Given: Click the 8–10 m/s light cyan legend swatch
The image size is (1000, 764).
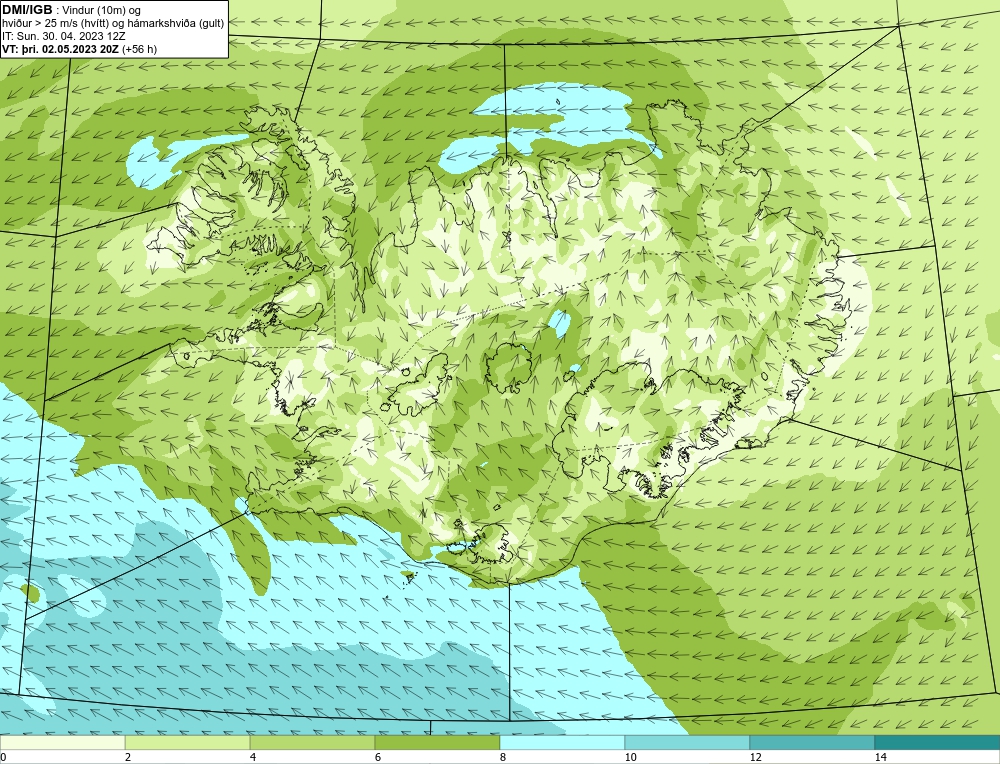Looking at the screenshot, I should pos(562,743).
